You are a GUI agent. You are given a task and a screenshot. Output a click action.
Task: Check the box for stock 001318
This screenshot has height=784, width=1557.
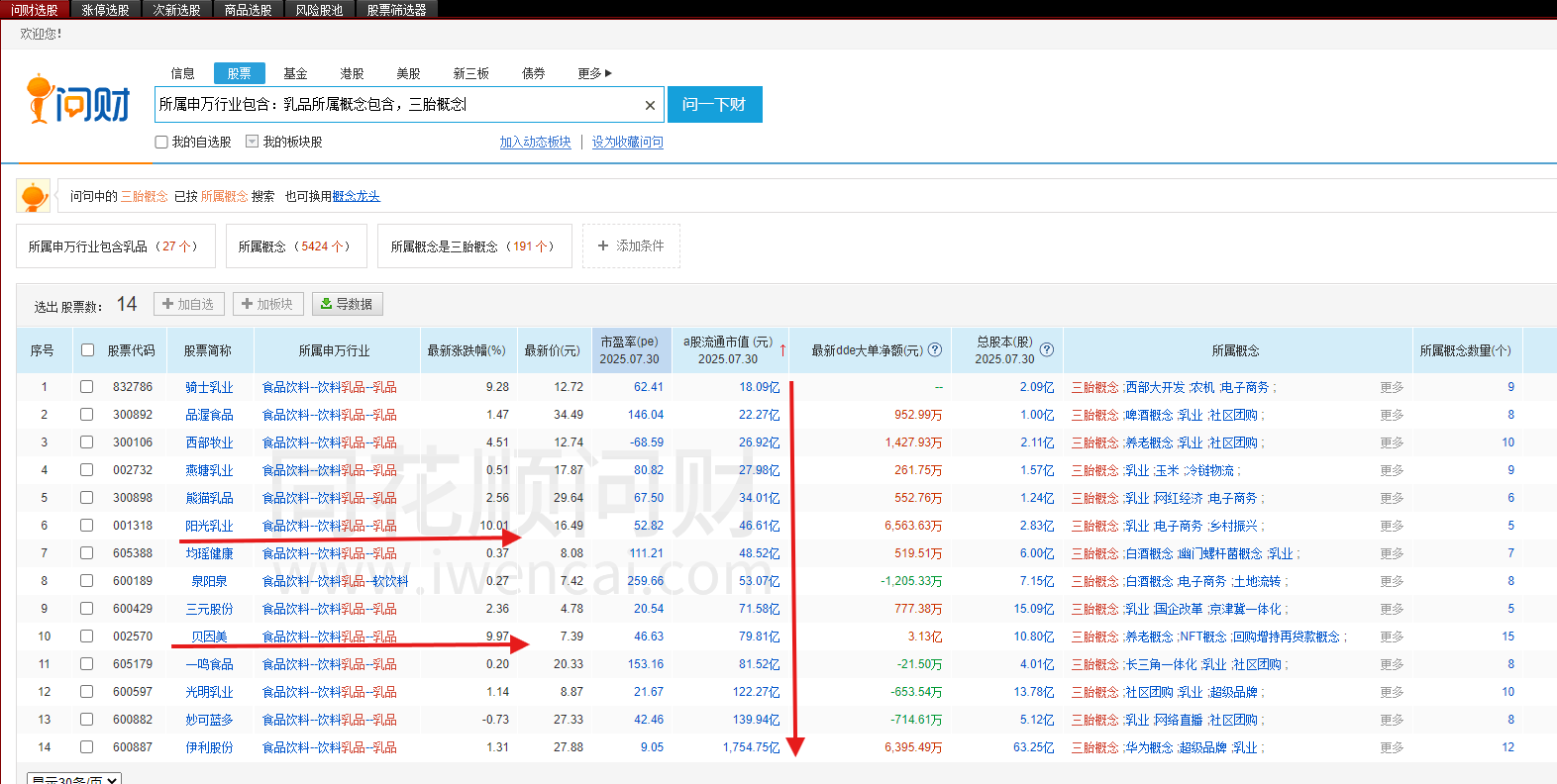pos(87,526)
